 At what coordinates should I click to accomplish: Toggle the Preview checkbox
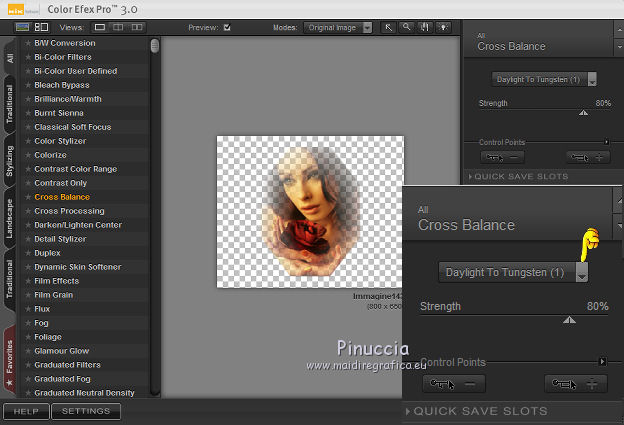coord(228,28)
